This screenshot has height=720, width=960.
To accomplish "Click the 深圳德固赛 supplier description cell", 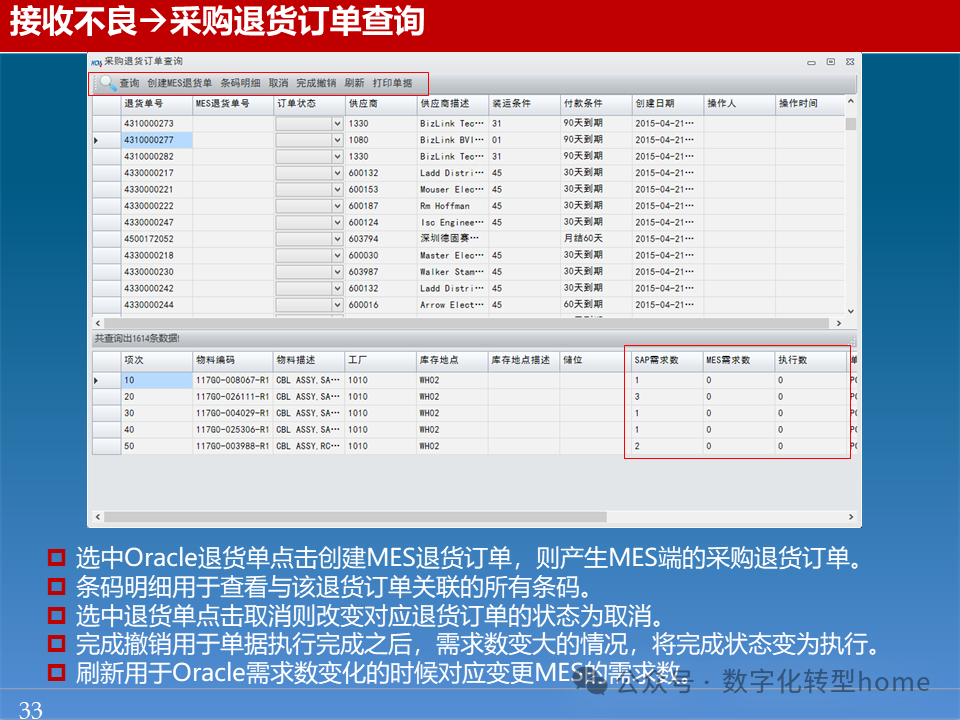I will pyautogui.click(x=452, y=239).
